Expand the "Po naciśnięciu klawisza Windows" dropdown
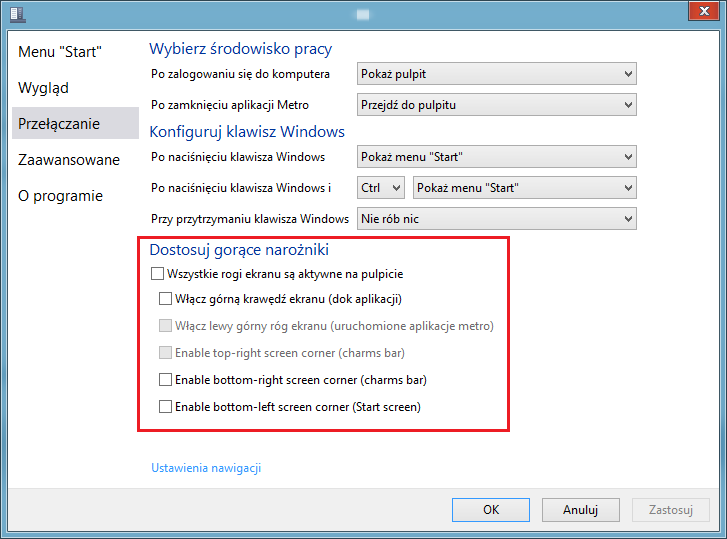727x539 pixels. (496, 156)
